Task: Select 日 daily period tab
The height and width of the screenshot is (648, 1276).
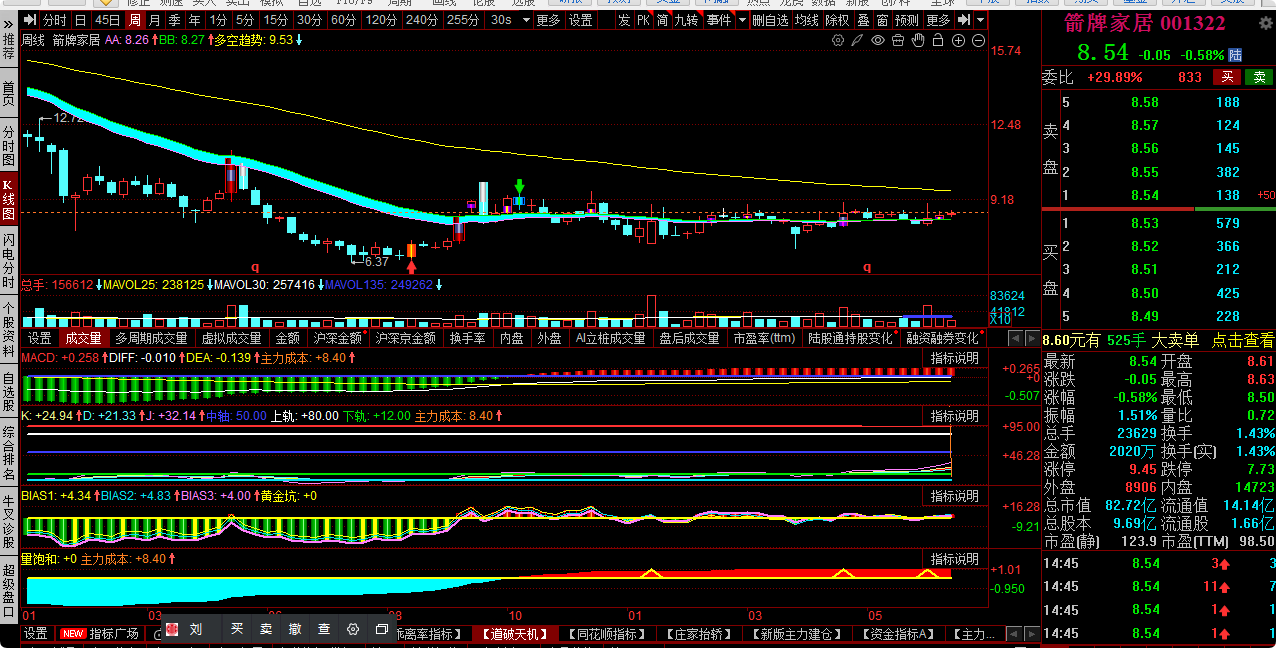Action: (x=80, y=20)
